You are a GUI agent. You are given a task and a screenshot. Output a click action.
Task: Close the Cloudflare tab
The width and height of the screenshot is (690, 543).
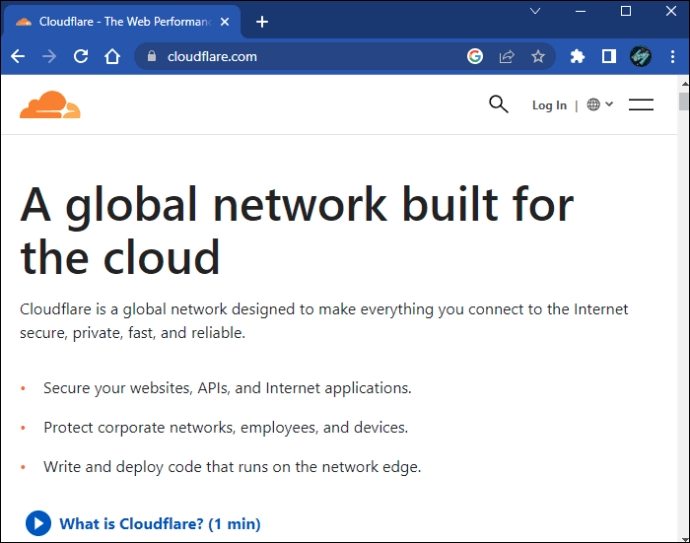pyautogui.click(x=224, y=22)
